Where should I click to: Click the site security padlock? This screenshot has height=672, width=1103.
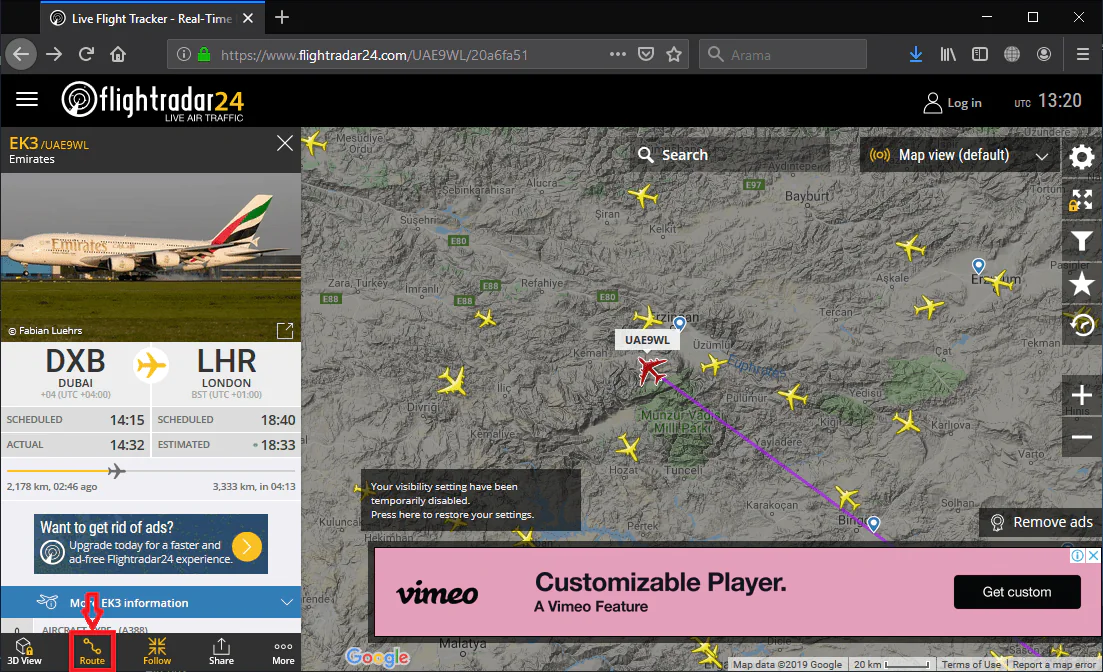tap(203, 54)
